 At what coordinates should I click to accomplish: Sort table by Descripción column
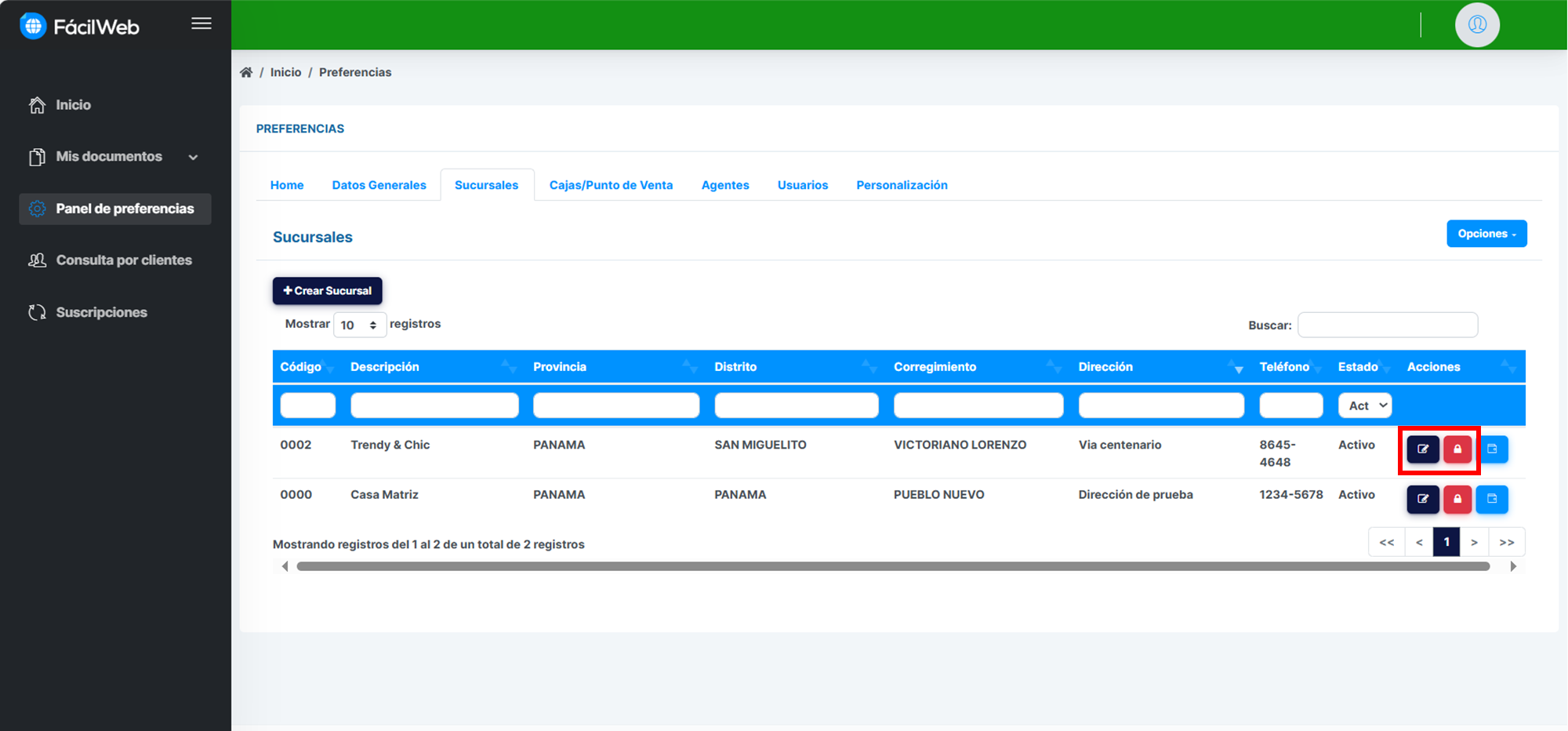(x=434, y=367)
